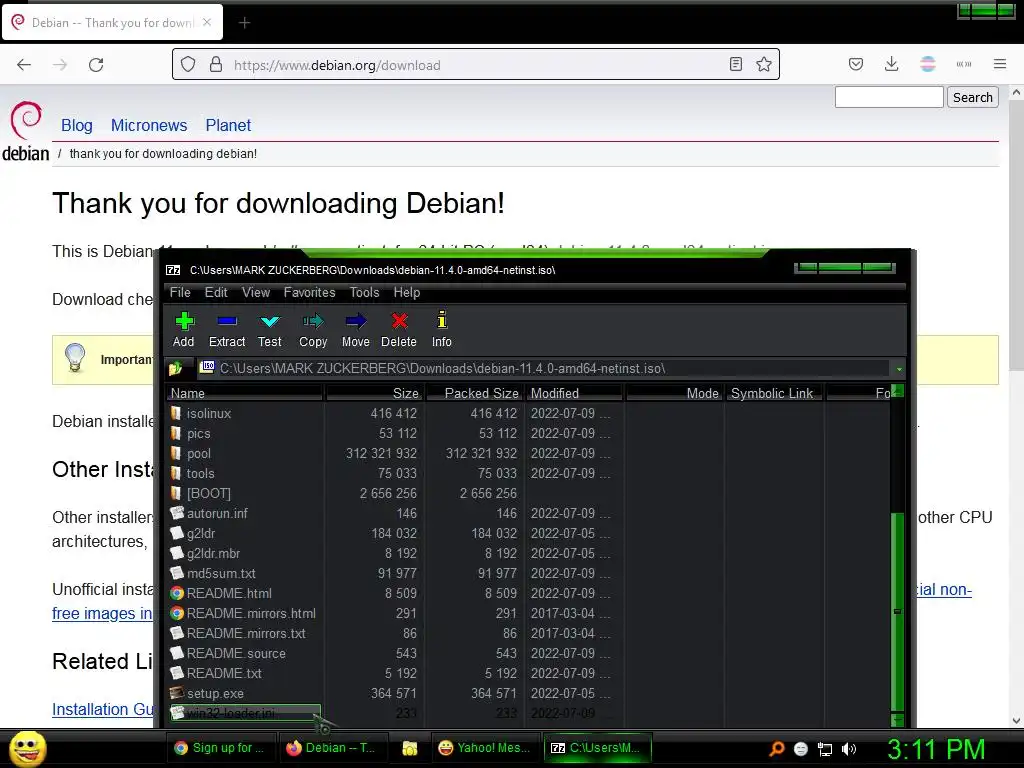Switch to Debian Firefox taskbar button
Viewport: 1024px width, 768px height.
click(332, 748)
